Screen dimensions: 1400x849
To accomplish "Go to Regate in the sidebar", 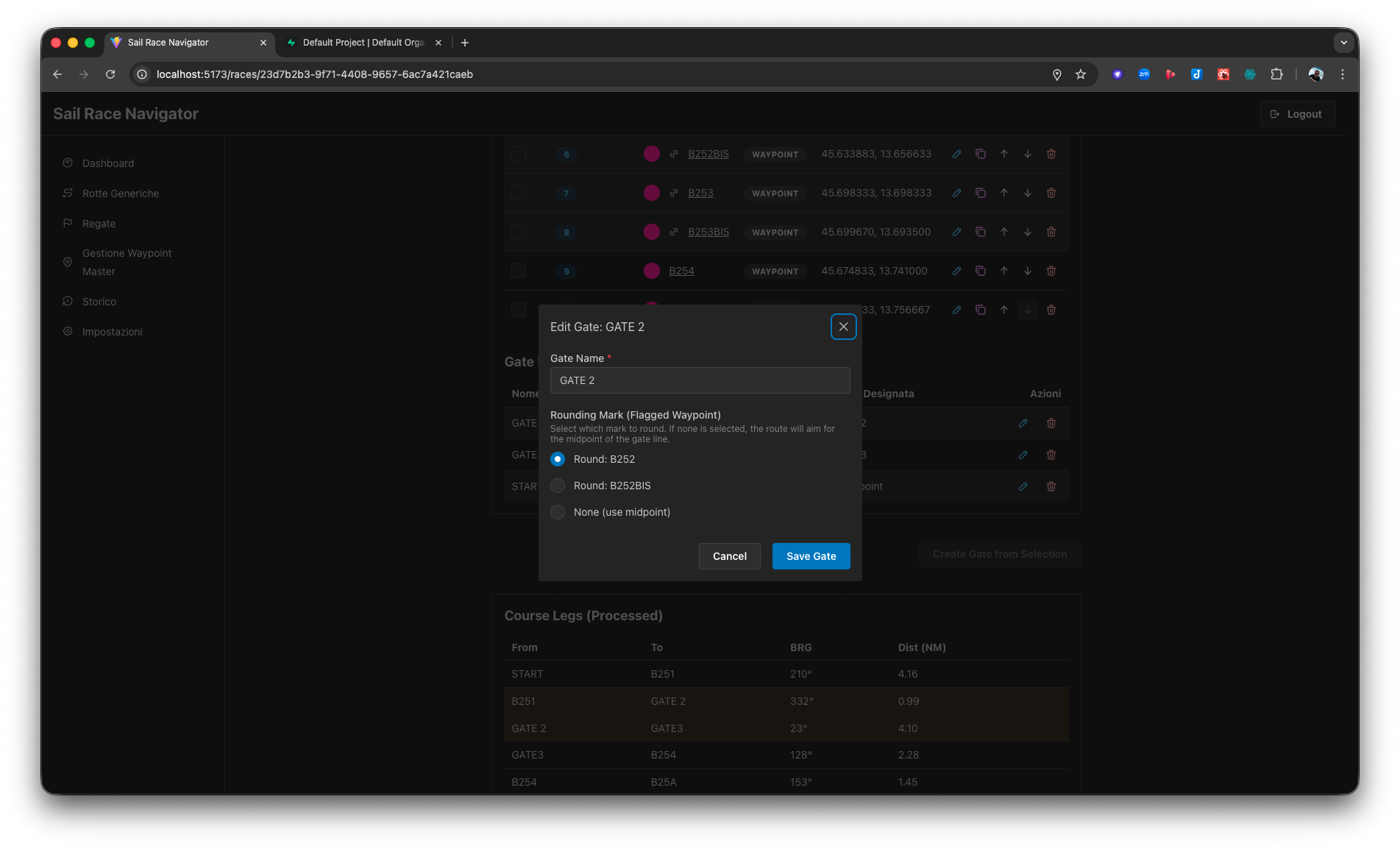I will pyautogui.click(x=99, y=224).
